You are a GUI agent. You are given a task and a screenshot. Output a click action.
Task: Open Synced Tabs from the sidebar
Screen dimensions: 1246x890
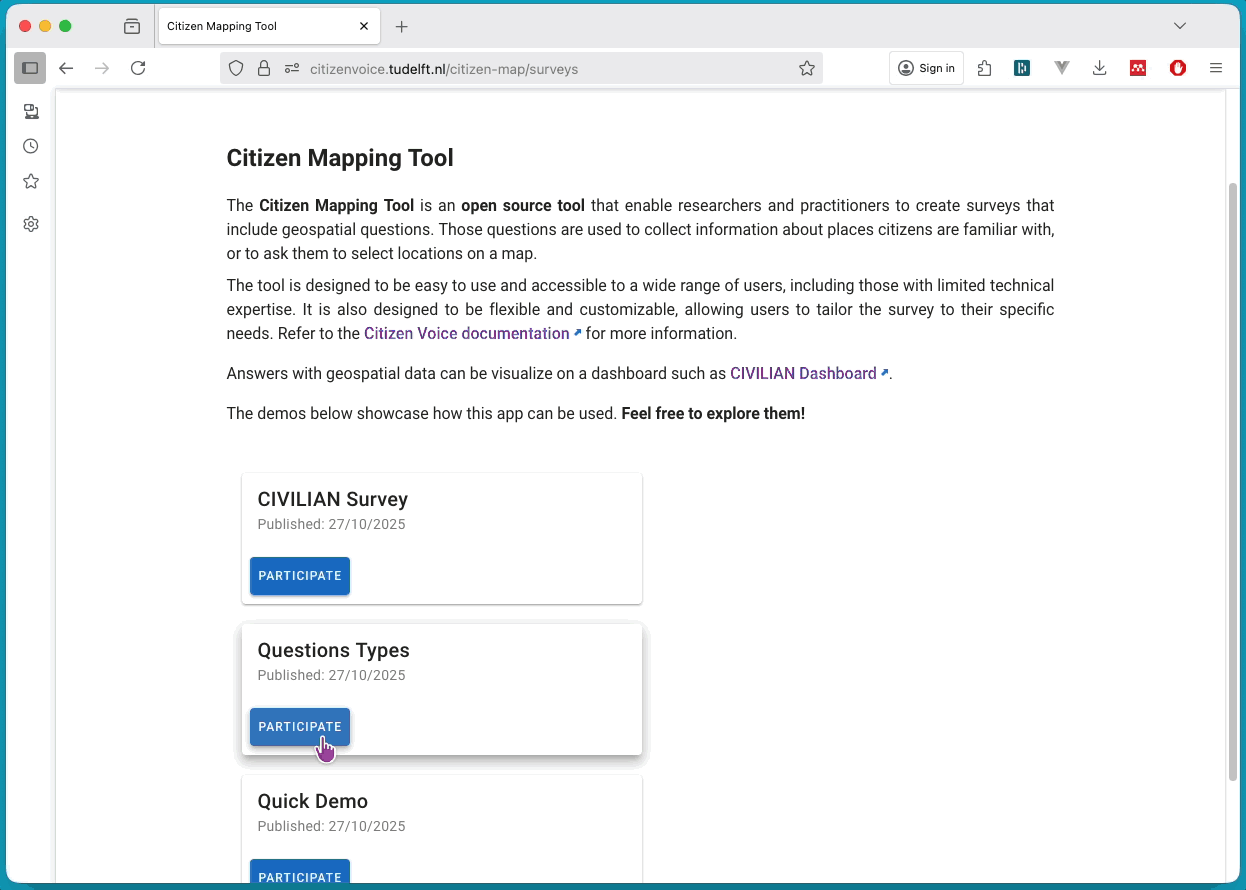[x=31, y=111]
